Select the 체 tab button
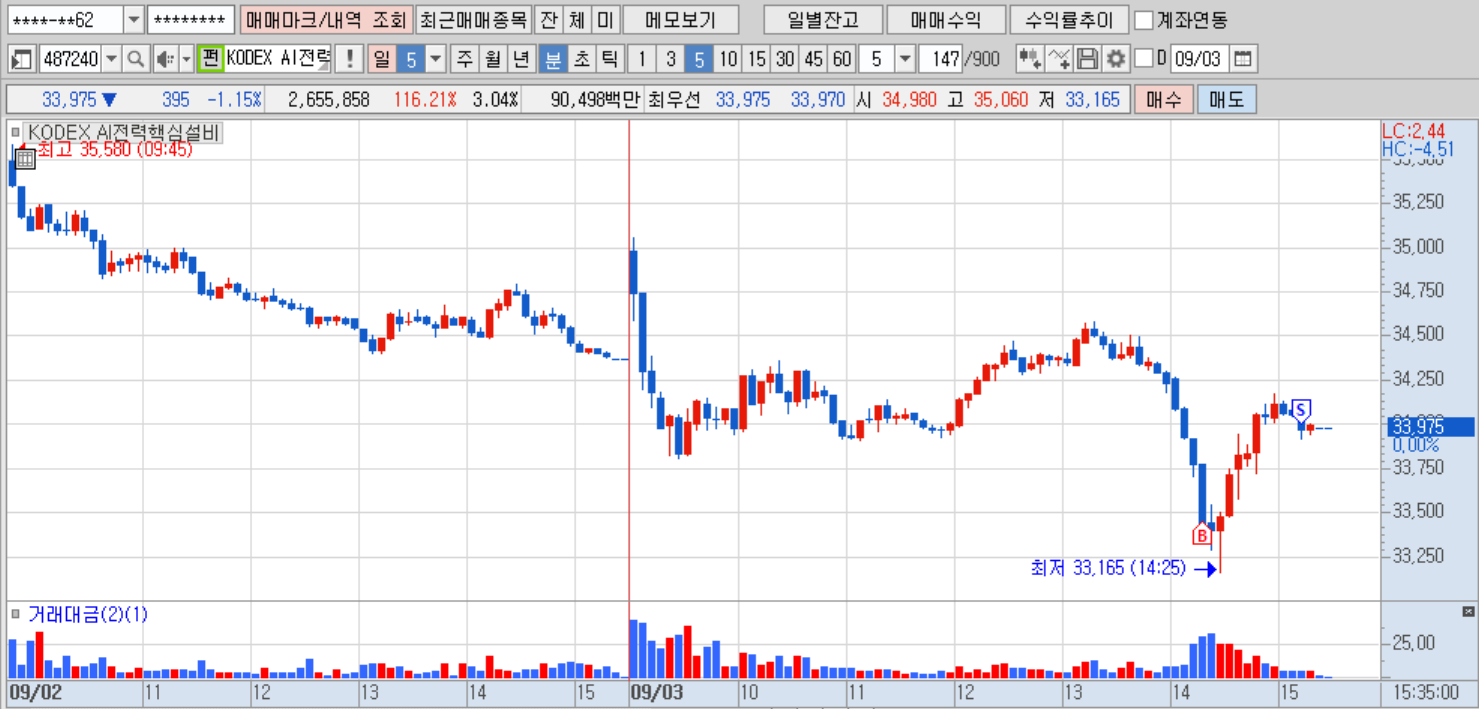Viewport: 1479px width, 709px height. pos(577,20)
